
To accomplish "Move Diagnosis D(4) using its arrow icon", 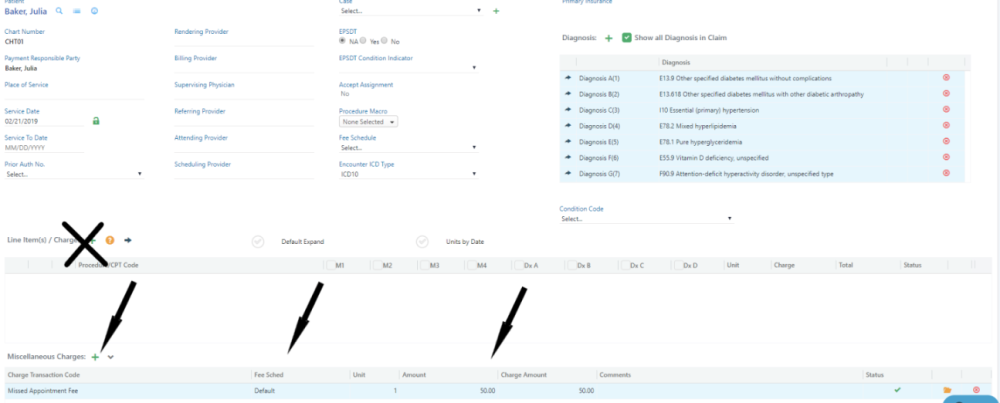I will tap(568, 126).
